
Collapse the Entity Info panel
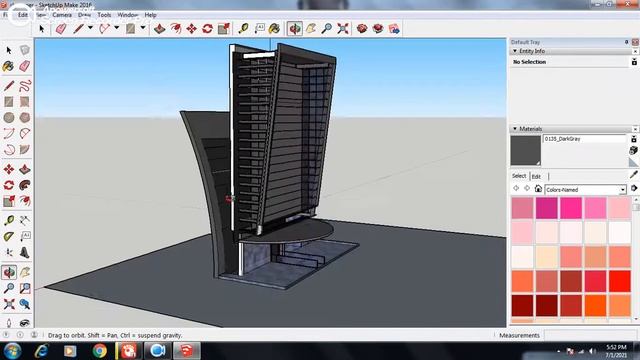tap(515, 51)
